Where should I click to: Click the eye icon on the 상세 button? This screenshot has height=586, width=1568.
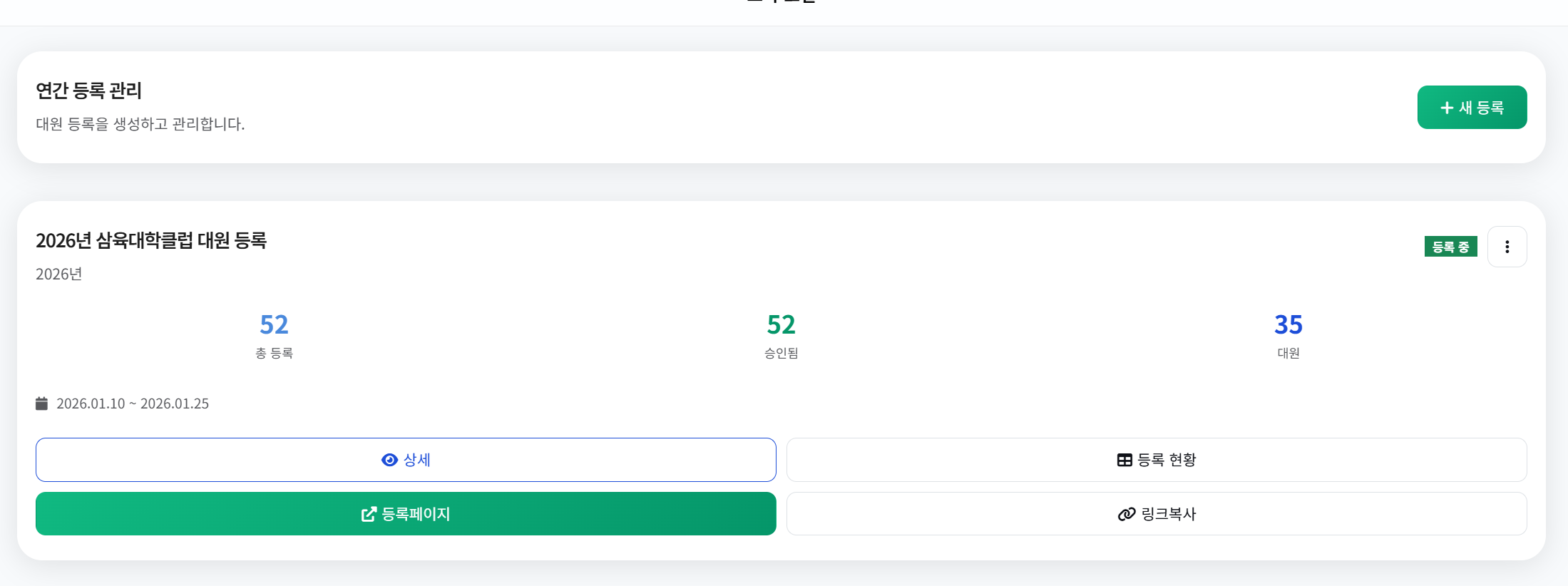(389, 459)
